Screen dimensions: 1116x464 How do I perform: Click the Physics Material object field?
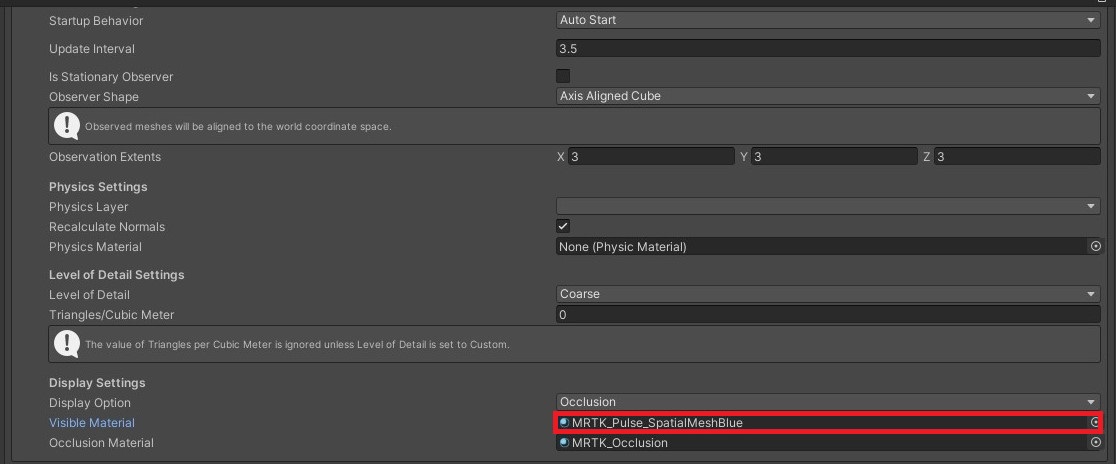click(x=822, y=246)
